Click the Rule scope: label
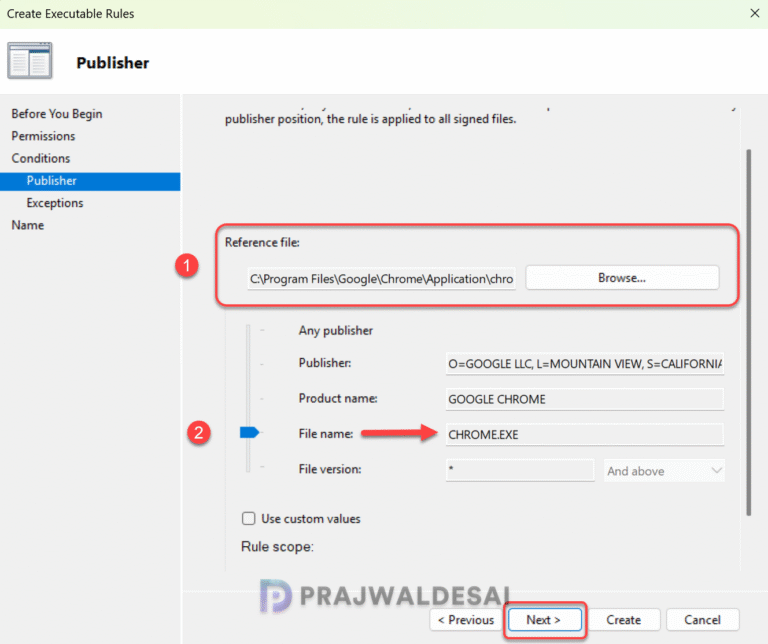Image resolution: width=768 pixels, height=644 pixels. point(277,547)
